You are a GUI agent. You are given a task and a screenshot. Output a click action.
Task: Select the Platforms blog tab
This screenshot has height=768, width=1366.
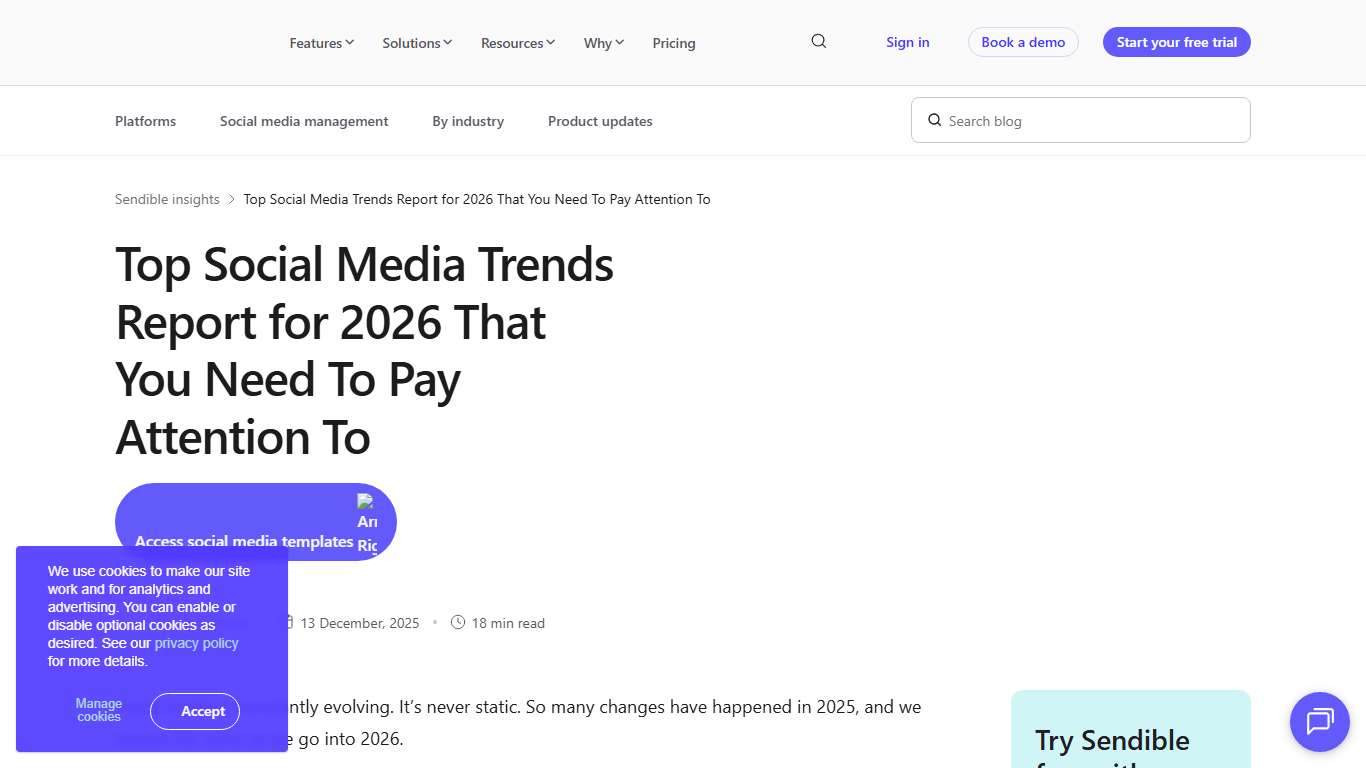tap(145, 120)
